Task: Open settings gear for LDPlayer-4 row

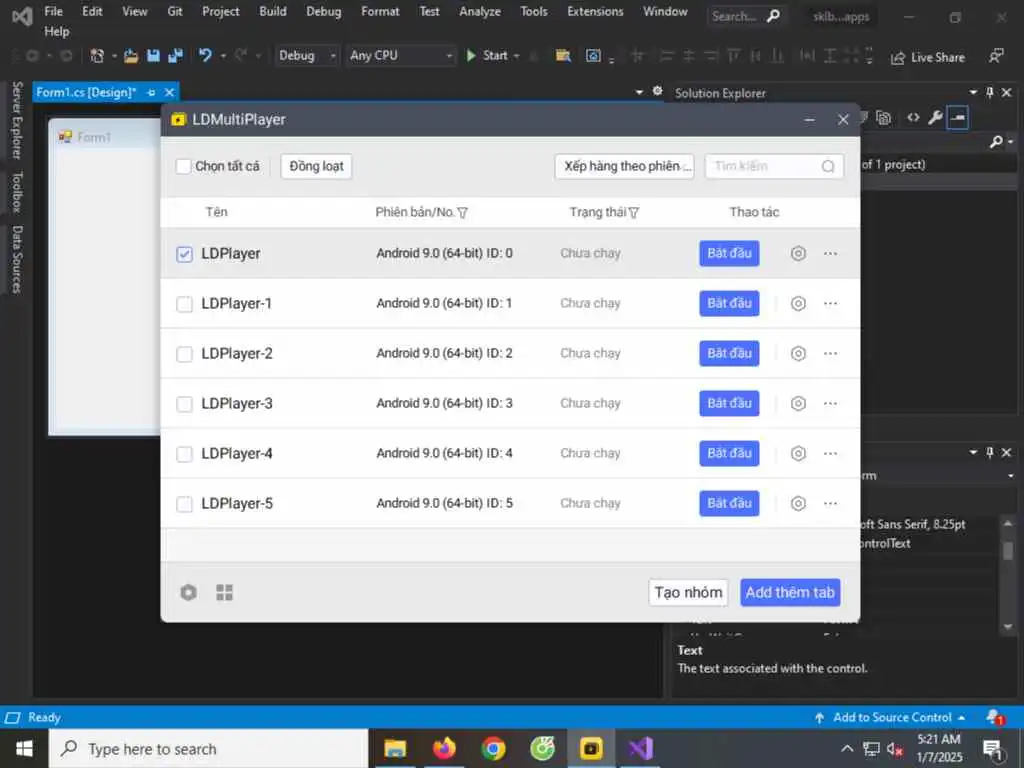Action: (798, 453)
